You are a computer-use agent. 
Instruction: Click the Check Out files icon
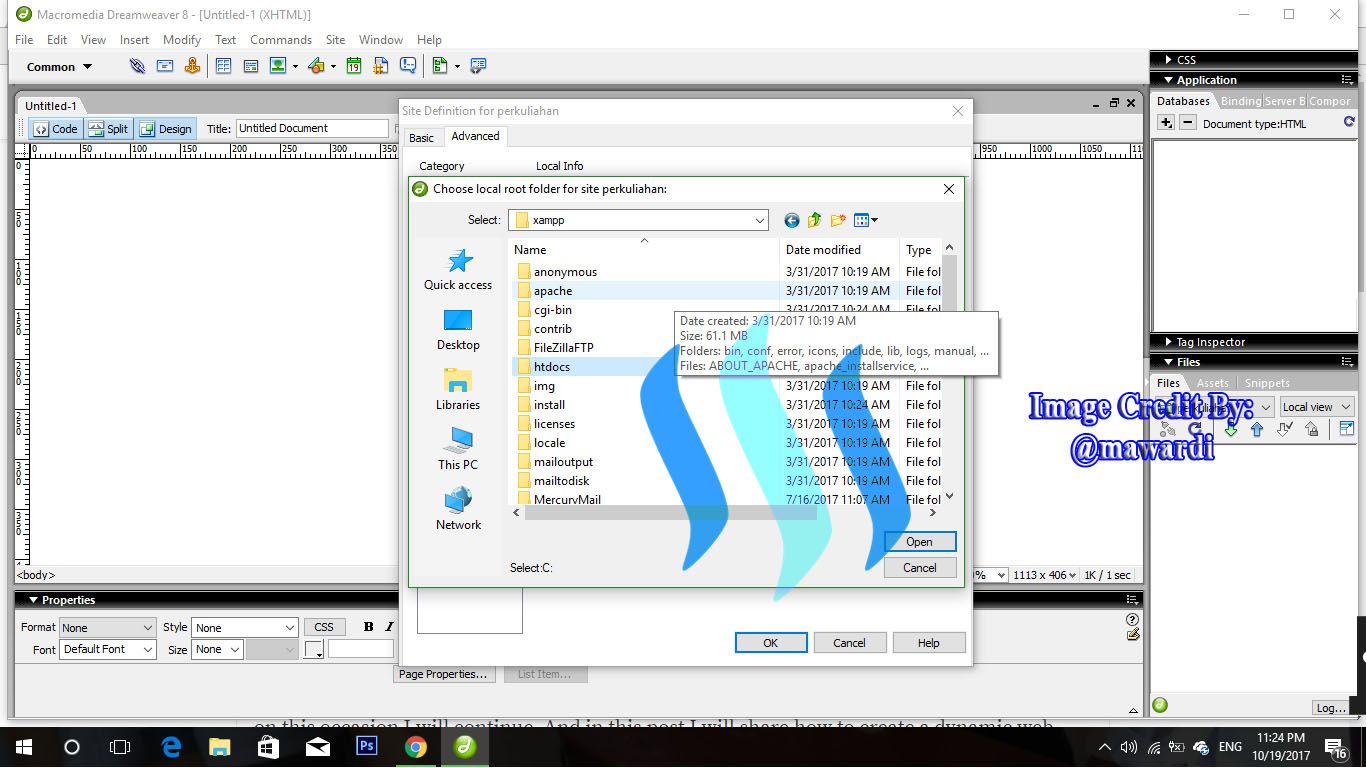1285,430
